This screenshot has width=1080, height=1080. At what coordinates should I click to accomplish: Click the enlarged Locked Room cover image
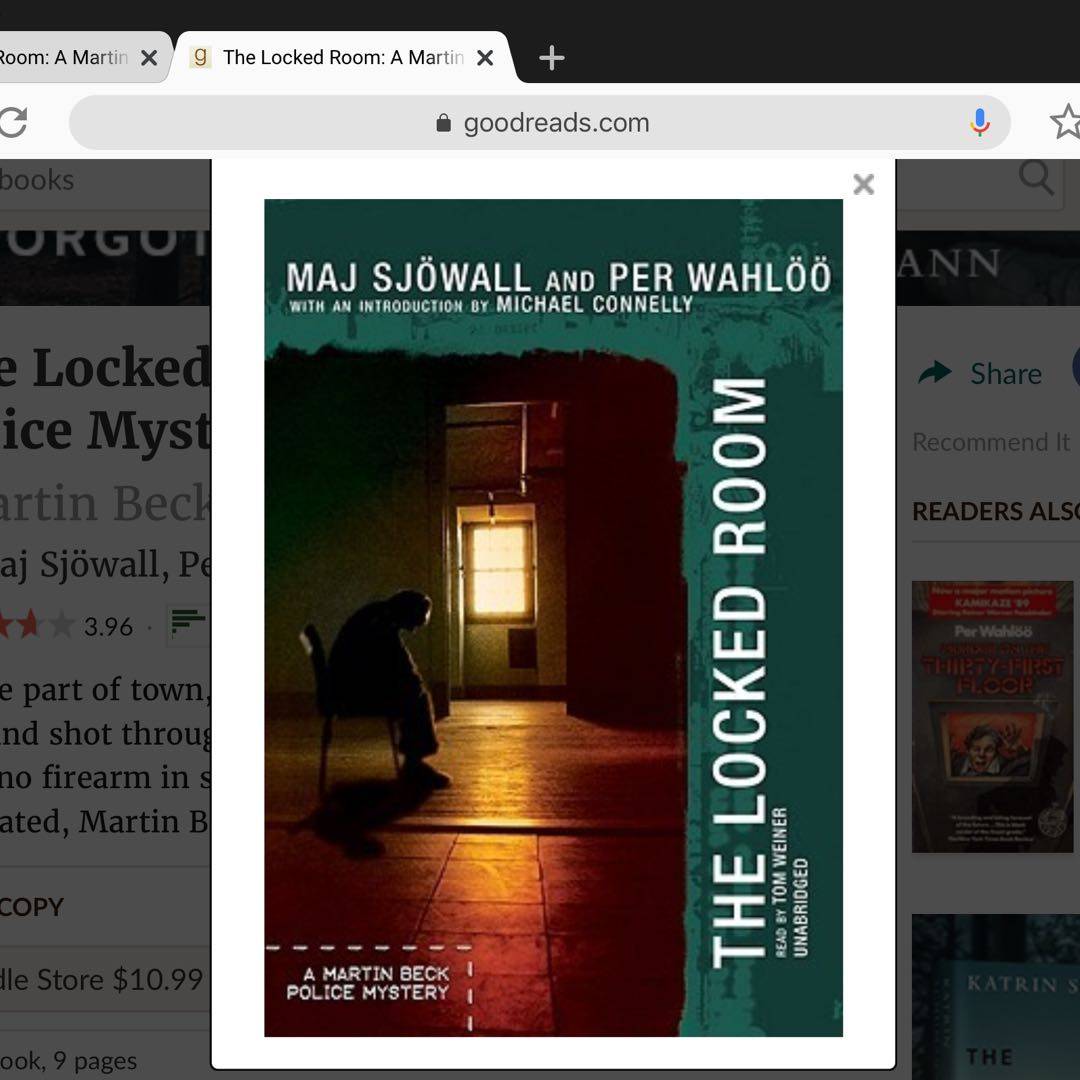[x=553, y=617]
